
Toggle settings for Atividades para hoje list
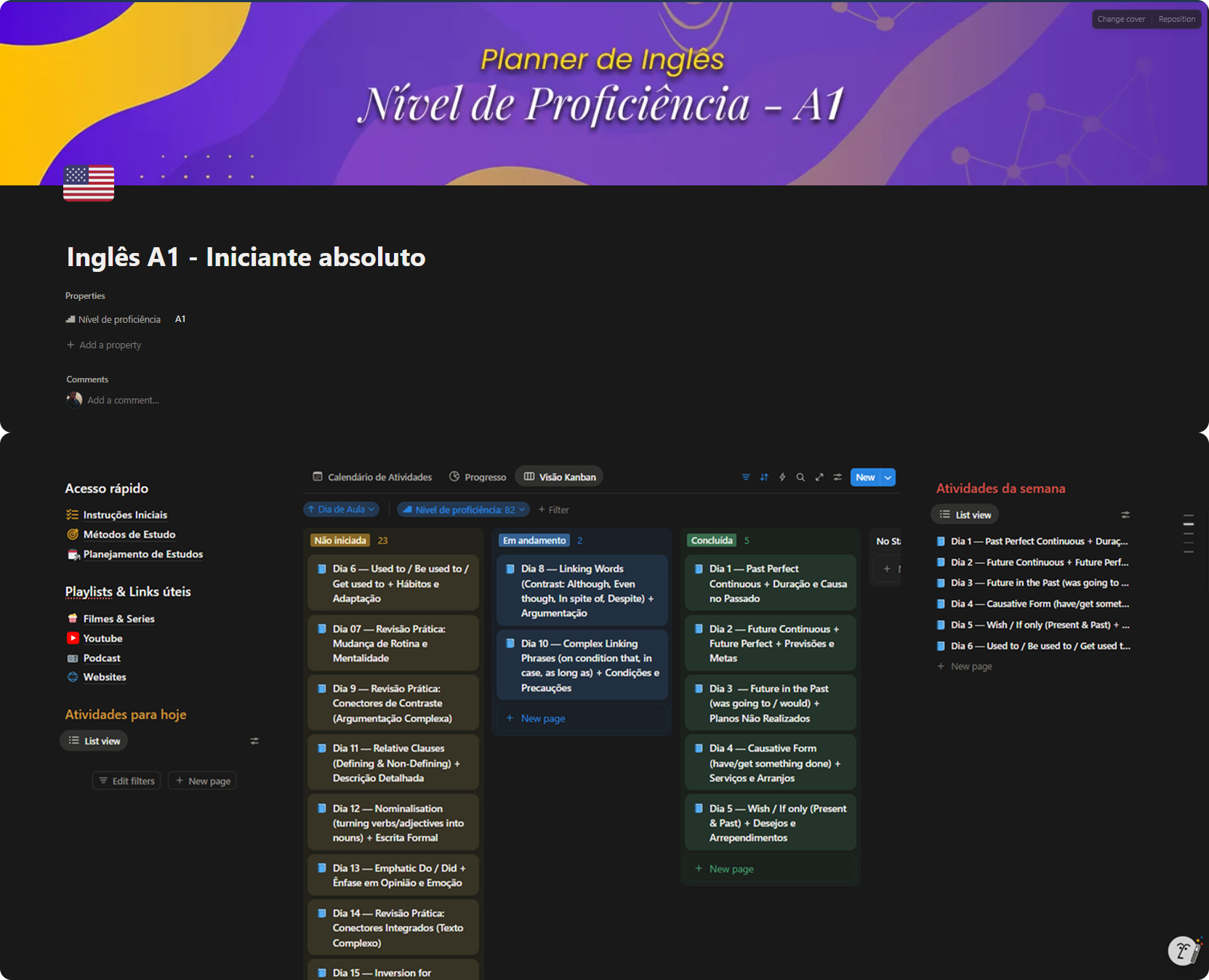click(254, 741)
